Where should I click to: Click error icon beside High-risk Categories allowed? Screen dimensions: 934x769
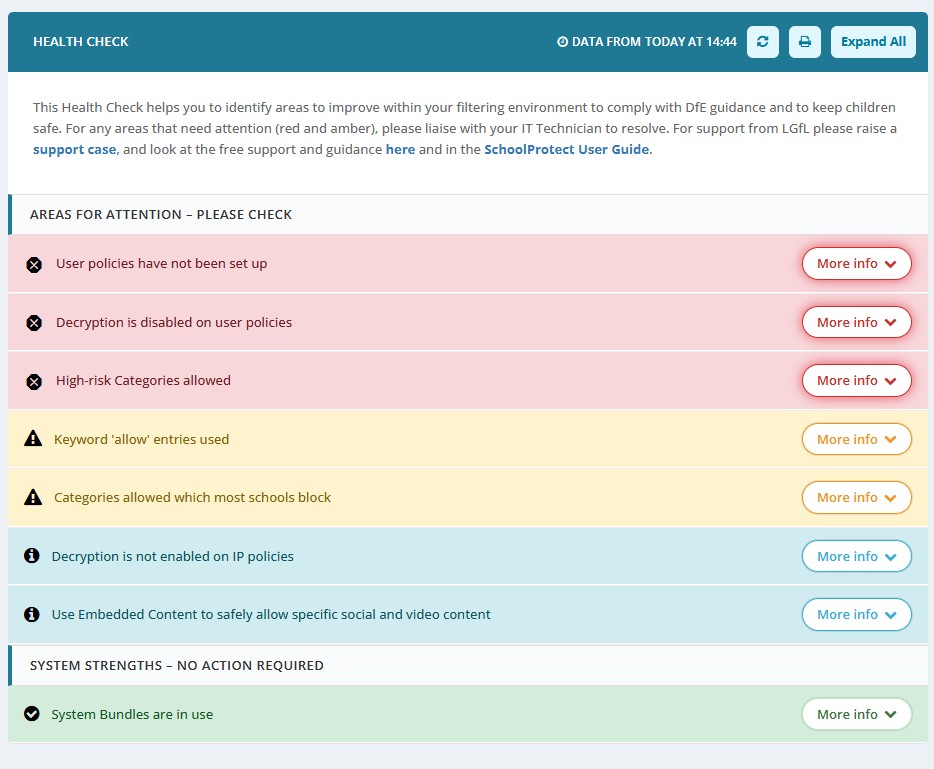[34, 381]
